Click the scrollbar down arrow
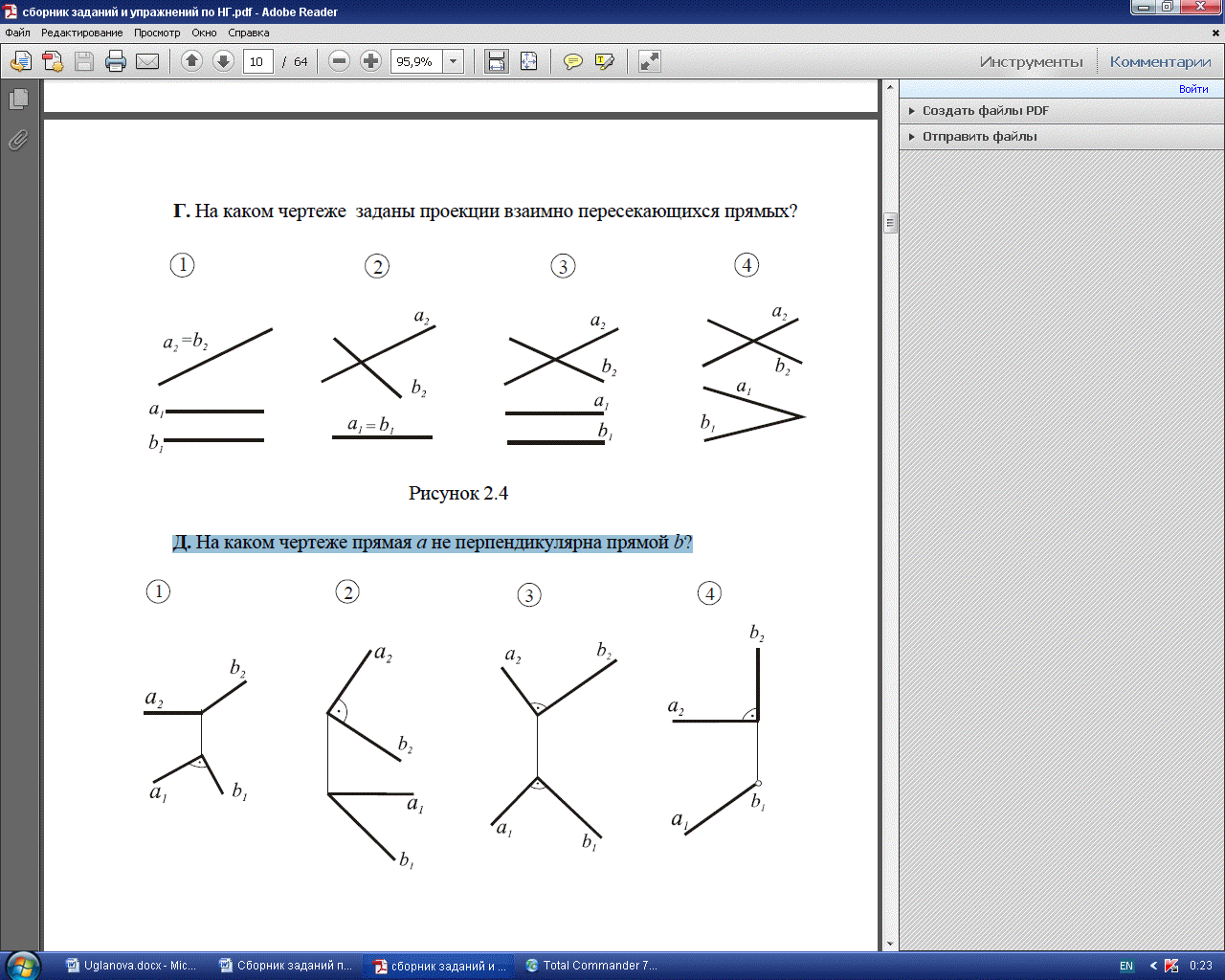The height and width of the screenshot is (980, 1225). [x=890, y=944]
